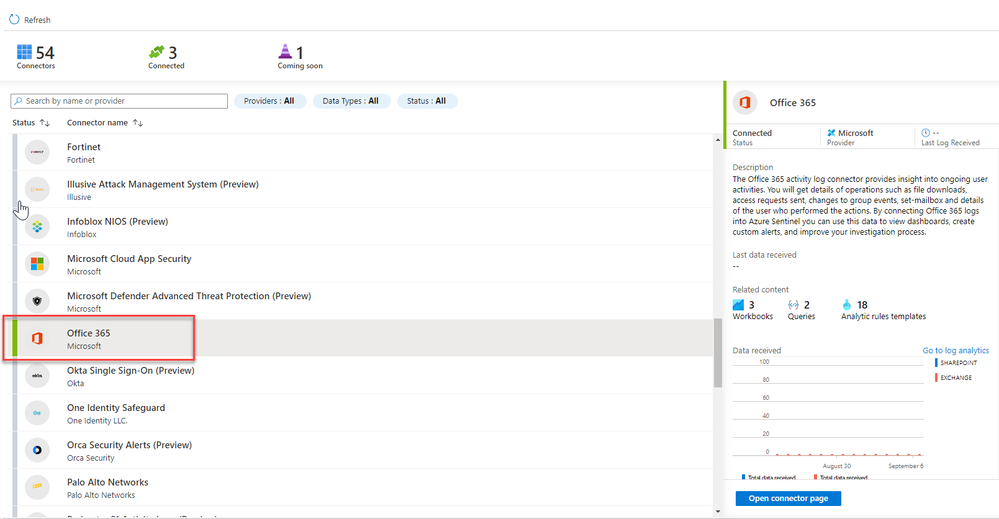
Task: Click the Fortinet connector icon
Action: pos(37,152)
